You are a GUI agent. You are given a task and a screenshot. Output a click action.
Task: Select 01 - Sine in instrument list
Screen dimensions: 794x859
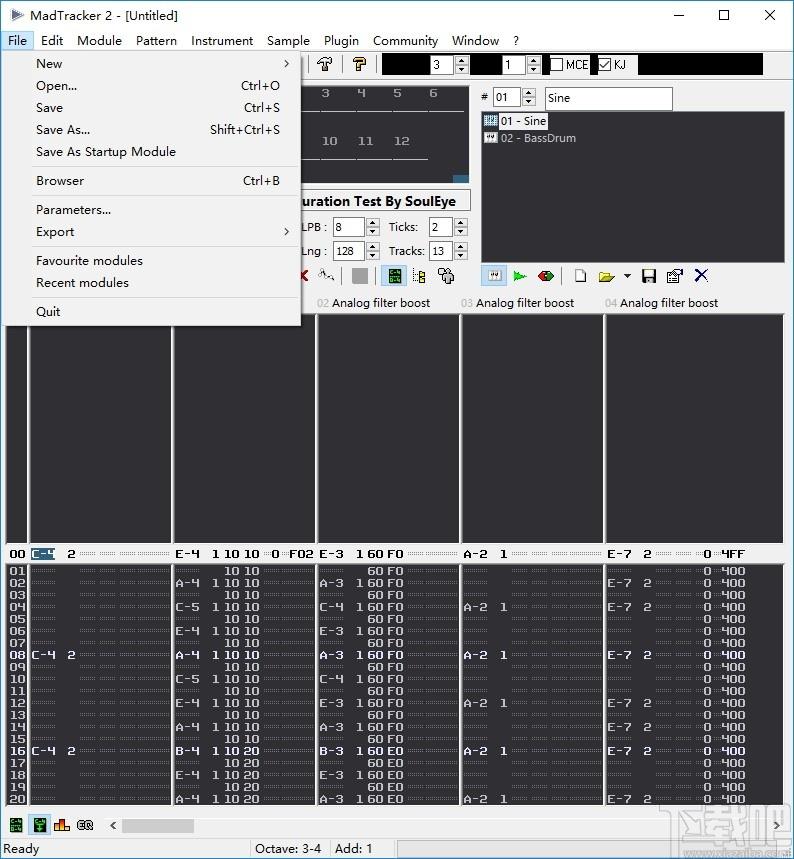click(523, 121)
